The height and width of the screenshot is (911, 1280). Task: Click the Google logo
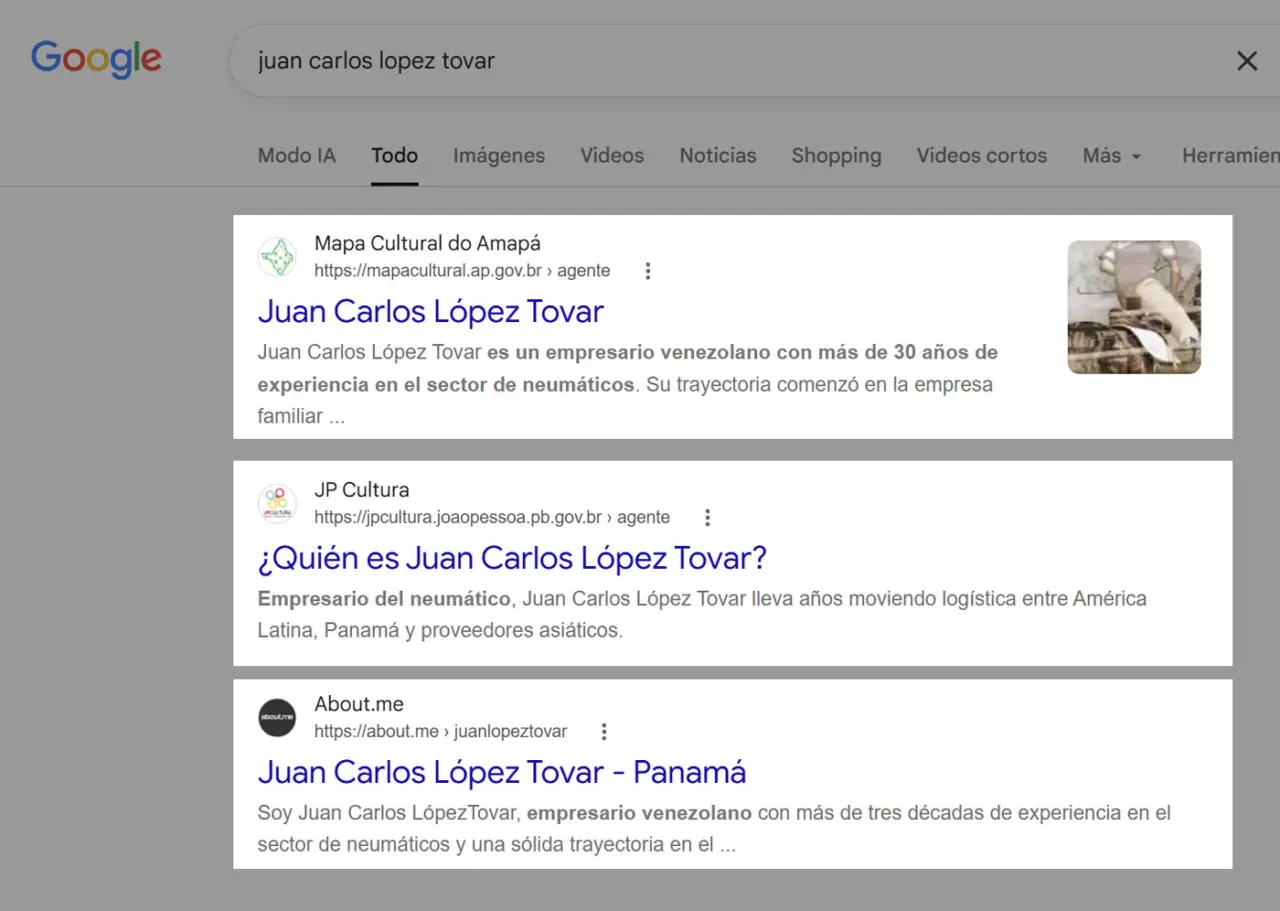tap(96, 59)
